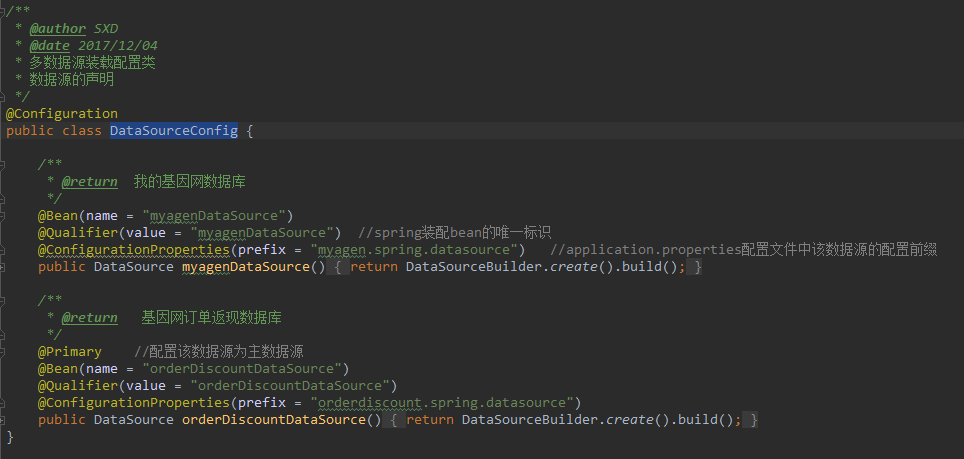This screenshot has height=459, width=964.
Task: Expand the folded opening brace of the myagenDataSource method
Action: point(339,267)
